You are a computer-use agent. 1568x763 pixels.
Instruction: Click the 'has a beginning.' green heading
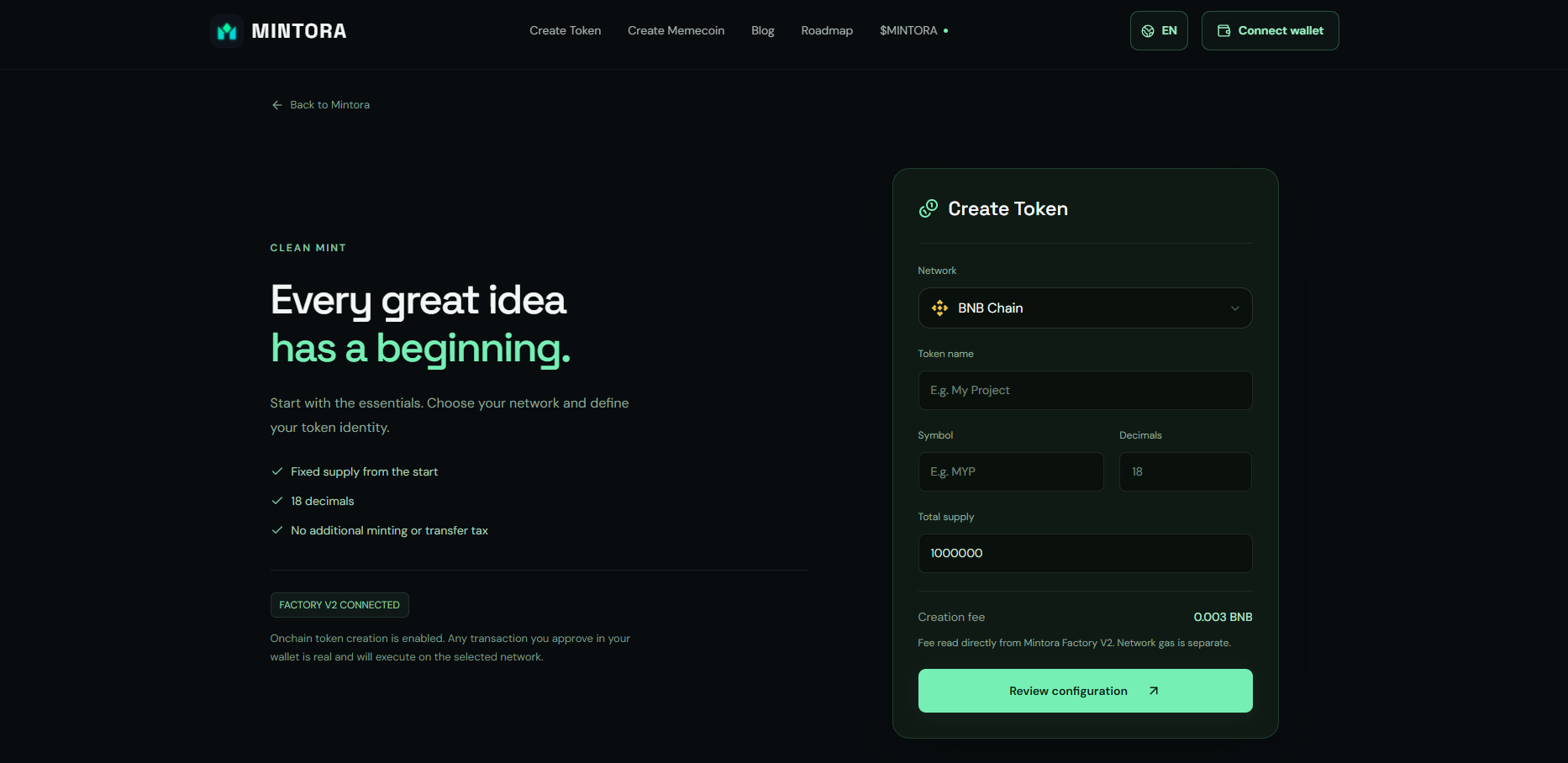[420, 348]
